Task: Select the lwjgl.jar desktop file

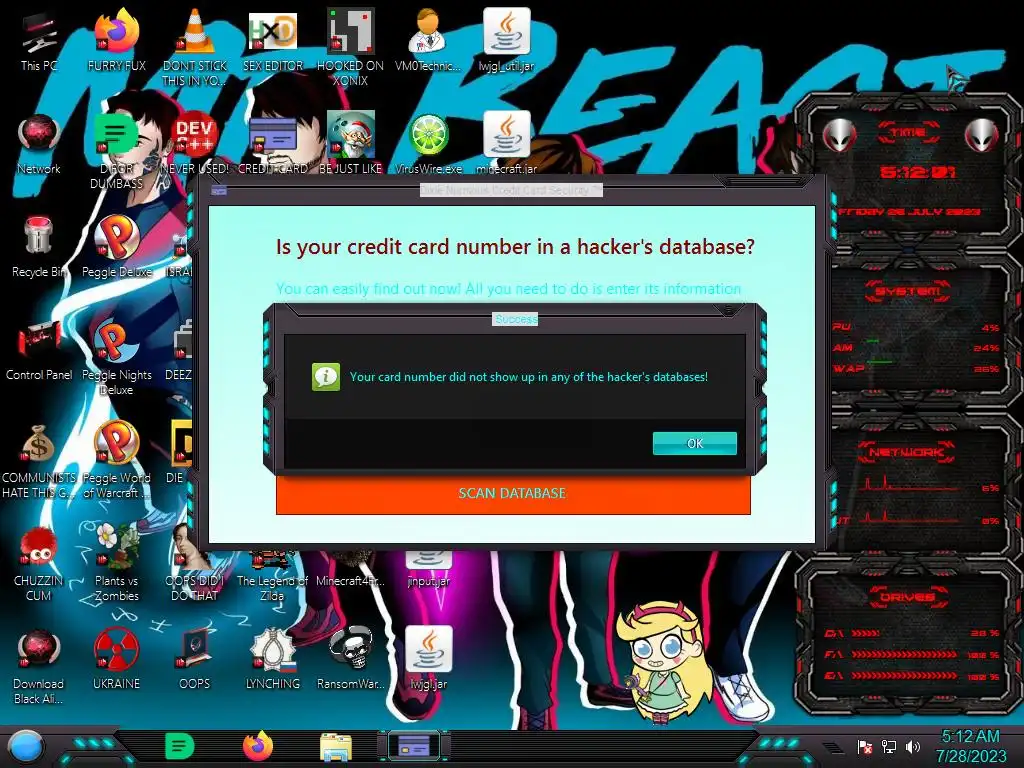Action: tap(428, 660)
